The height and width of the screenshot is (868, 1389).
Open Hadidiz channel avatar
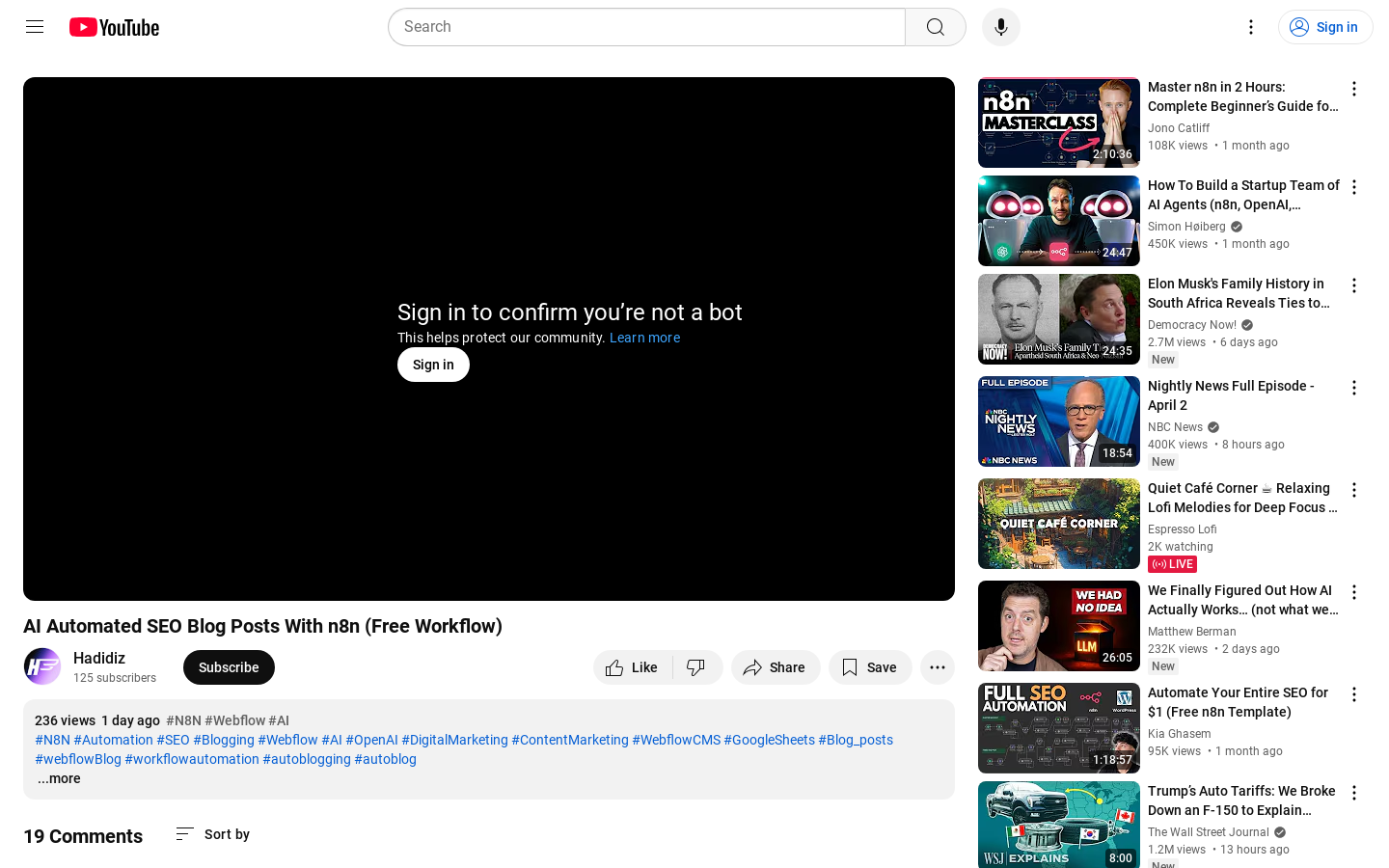tap(42, 666)
